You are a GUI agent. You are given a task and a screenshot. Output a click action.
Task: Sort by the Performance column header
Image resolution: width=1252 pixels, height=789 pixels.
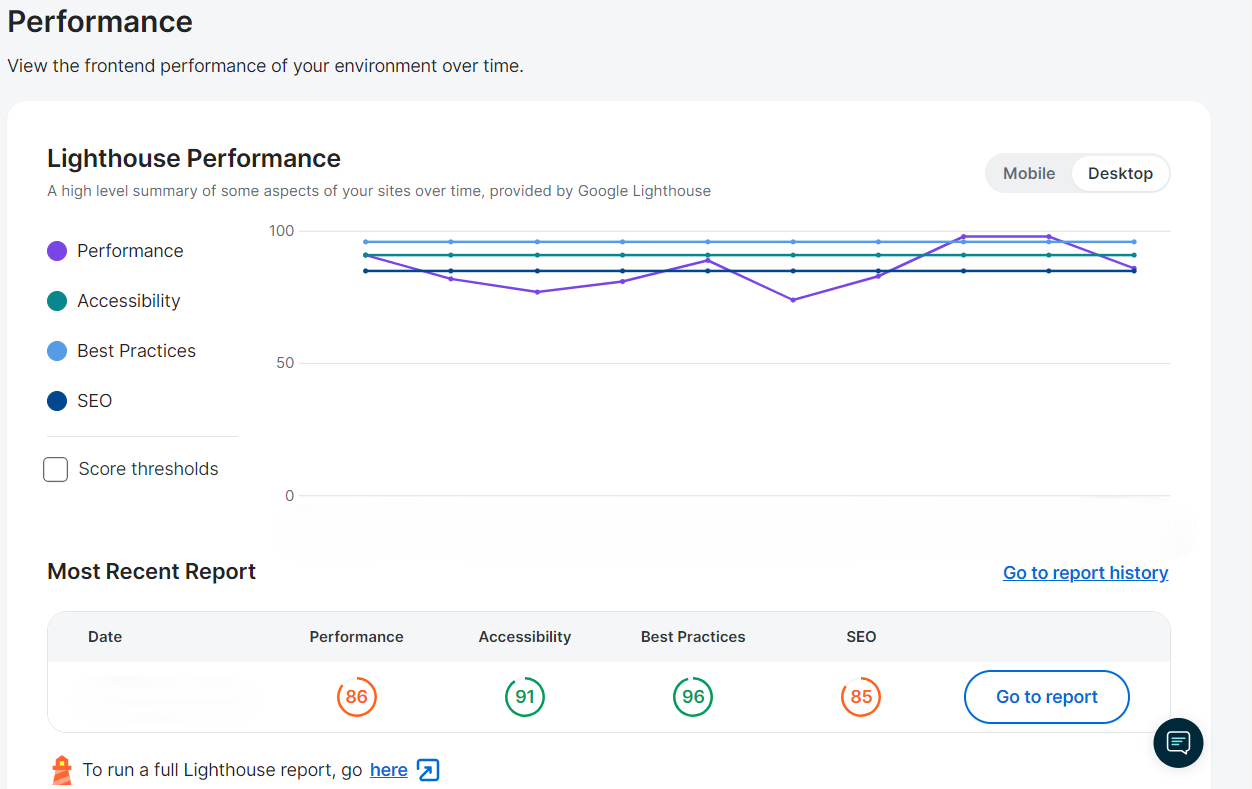click(x=356, y=637)
